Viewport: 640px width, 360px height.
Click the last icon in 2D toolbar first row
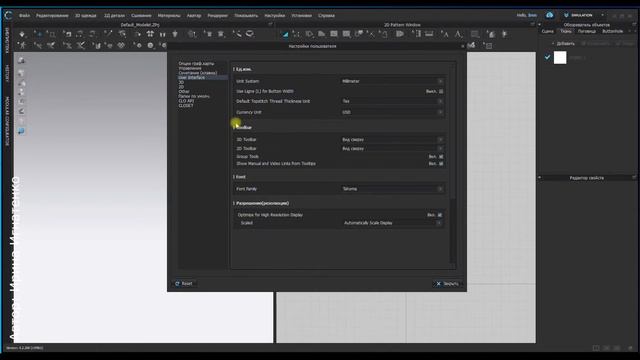505,34
